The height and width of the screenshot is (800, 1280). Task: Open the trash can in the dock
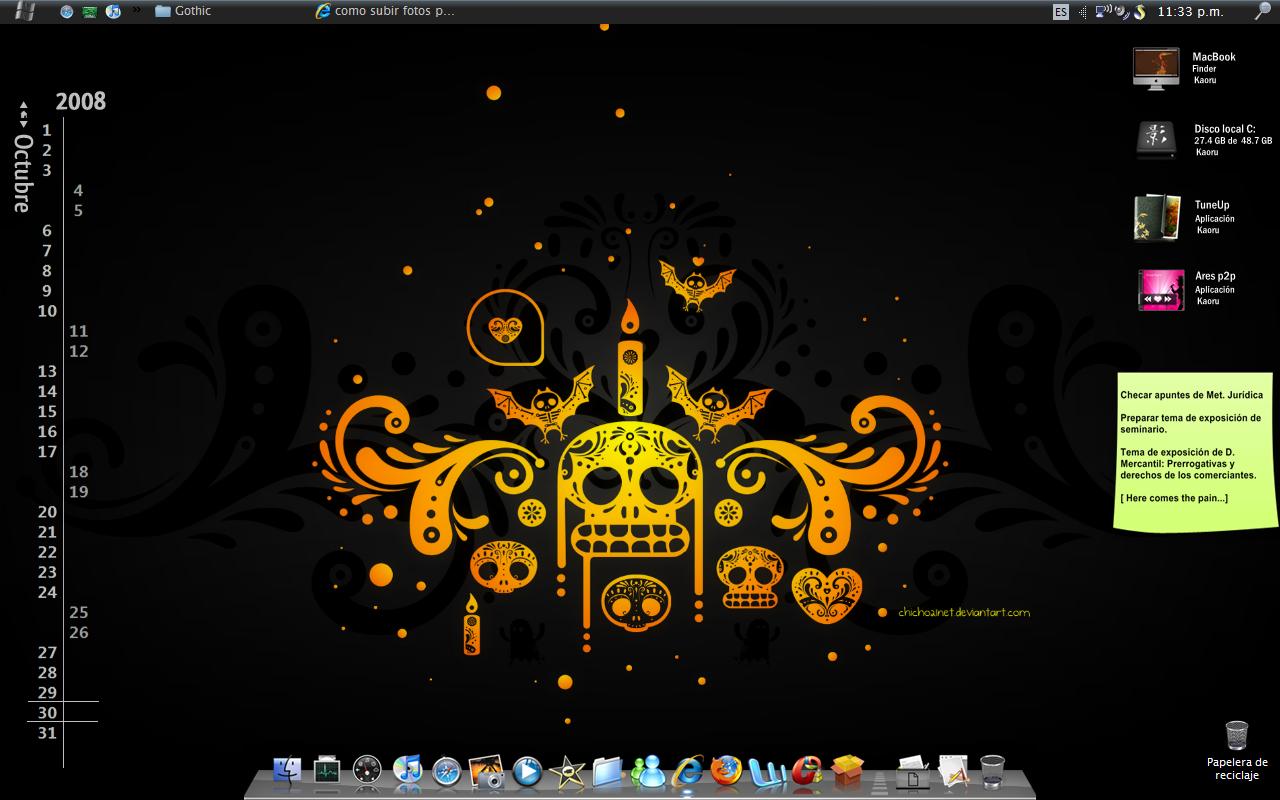coord(992,771)
